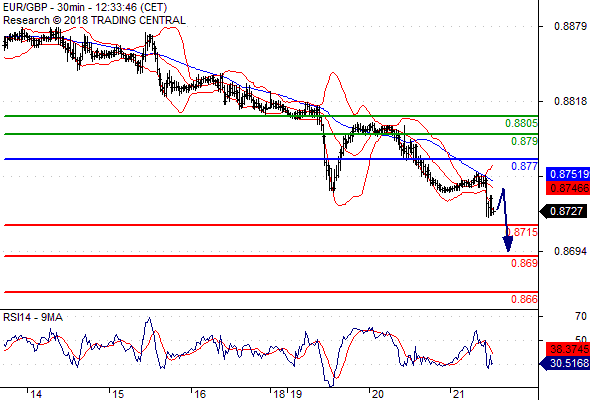Image resolution: width=590 pixels, height=400 pixels.
Task: Click the red 0.869 support level label
Action: (x=524, y=263)
